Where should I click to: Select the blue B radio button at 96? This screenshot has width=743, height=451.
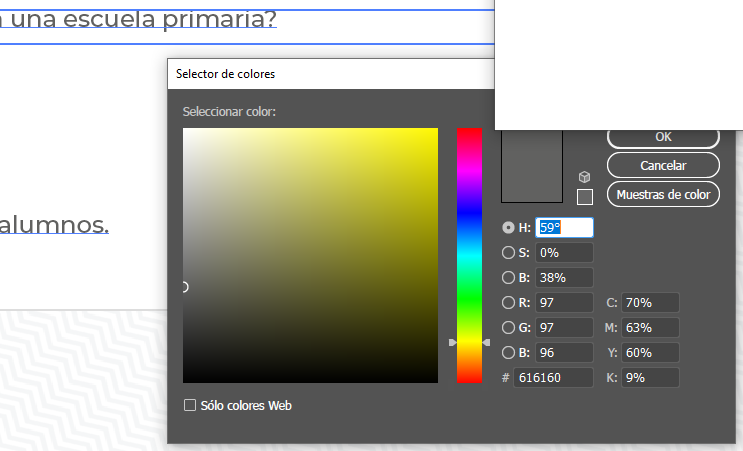pos(508,352)
